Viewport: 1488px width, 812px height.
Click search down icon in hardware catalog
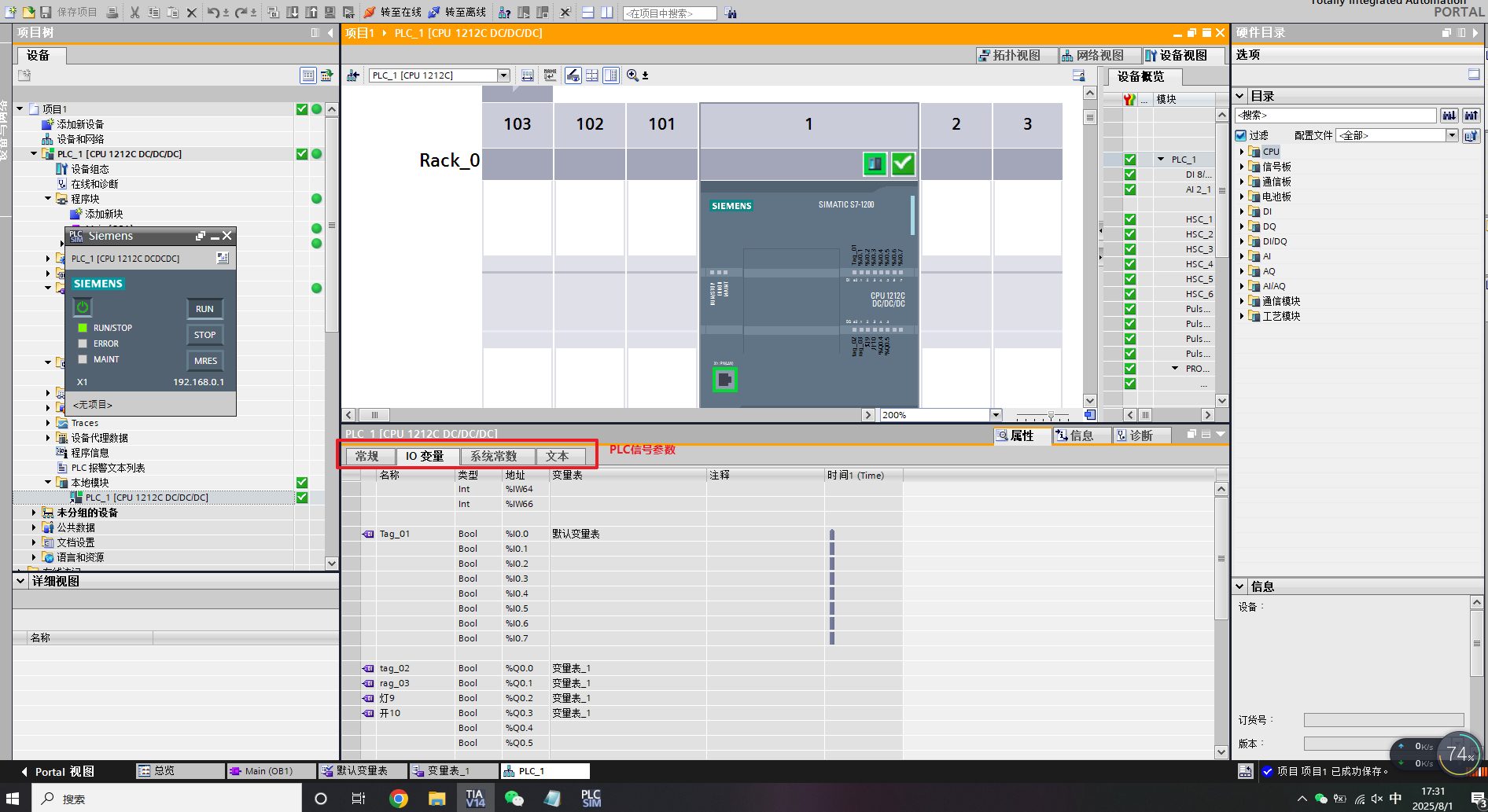[1449, 115]
